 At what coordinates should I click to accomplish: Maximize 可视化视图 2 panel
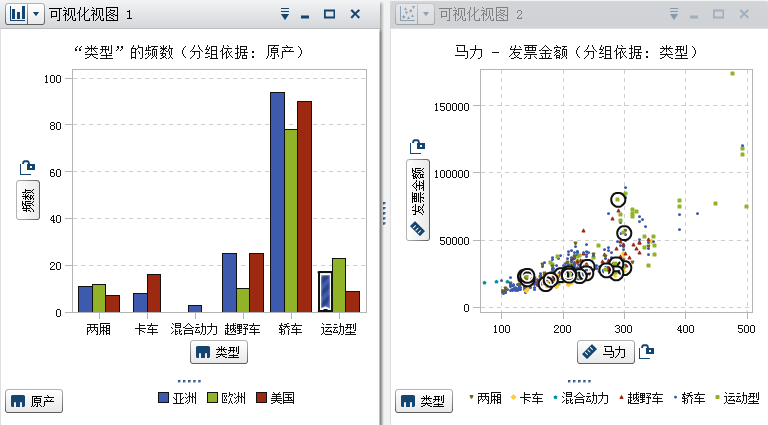719,14
